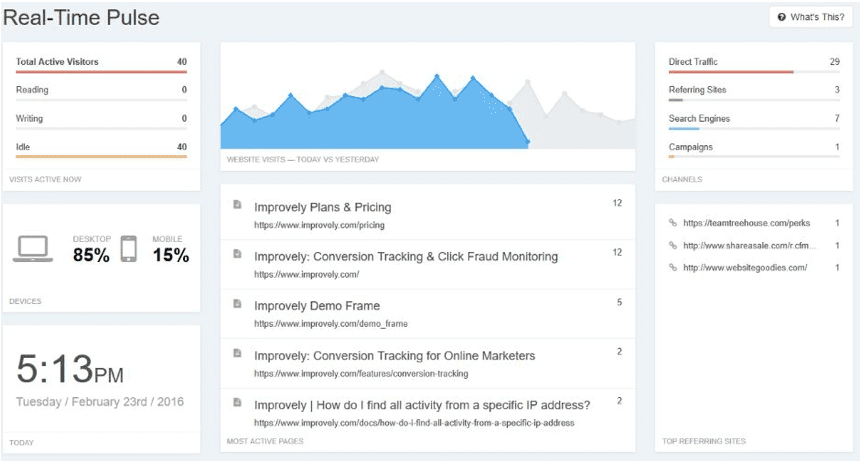
Task: Click the Referring Sites channel row
Action: [x=753, y=91]
